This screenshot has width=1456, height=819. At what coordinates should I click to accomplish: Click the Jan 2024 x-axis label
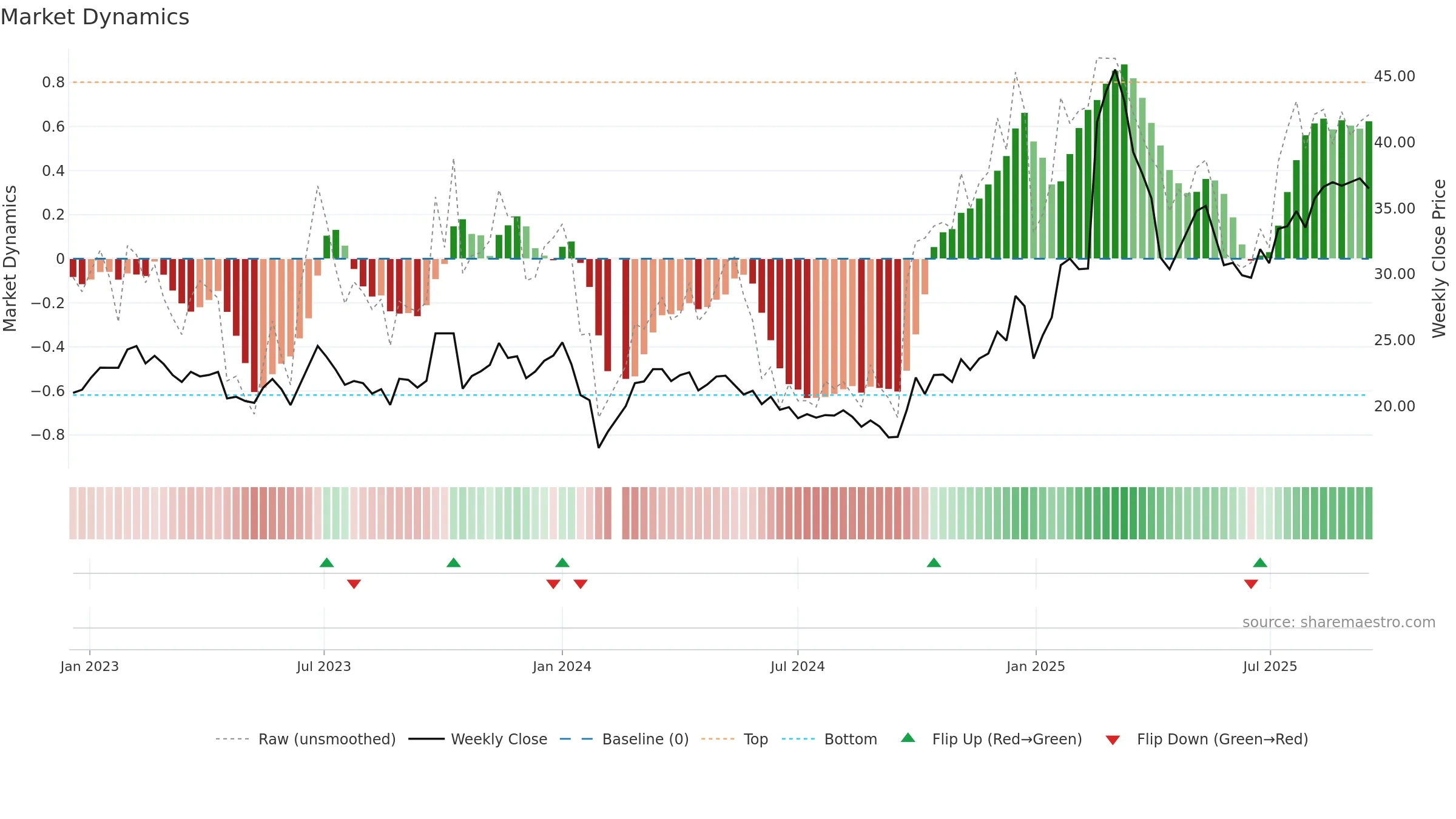562,666
